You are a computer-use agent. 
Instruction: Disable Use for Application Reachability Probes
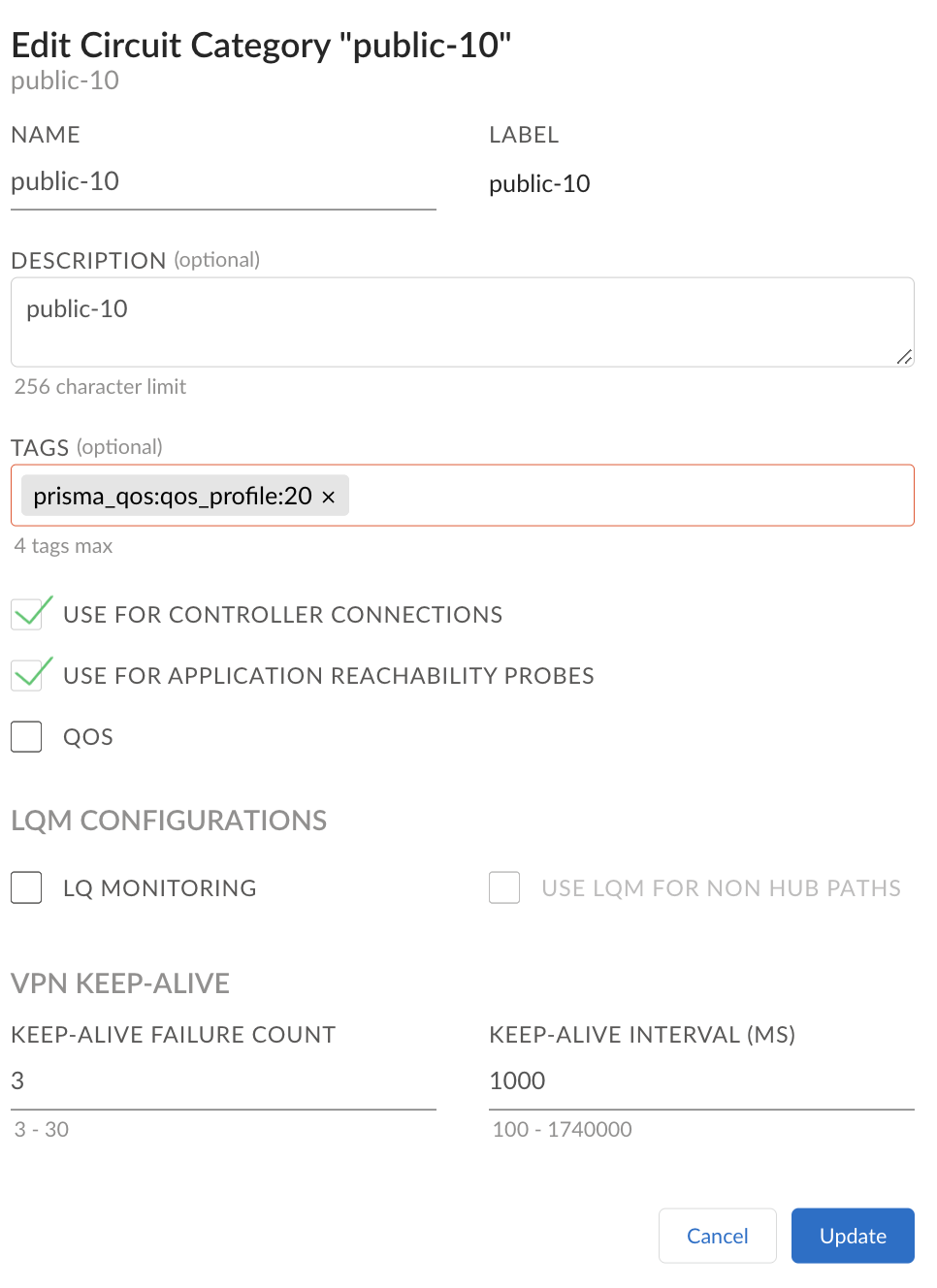[27, 675]
